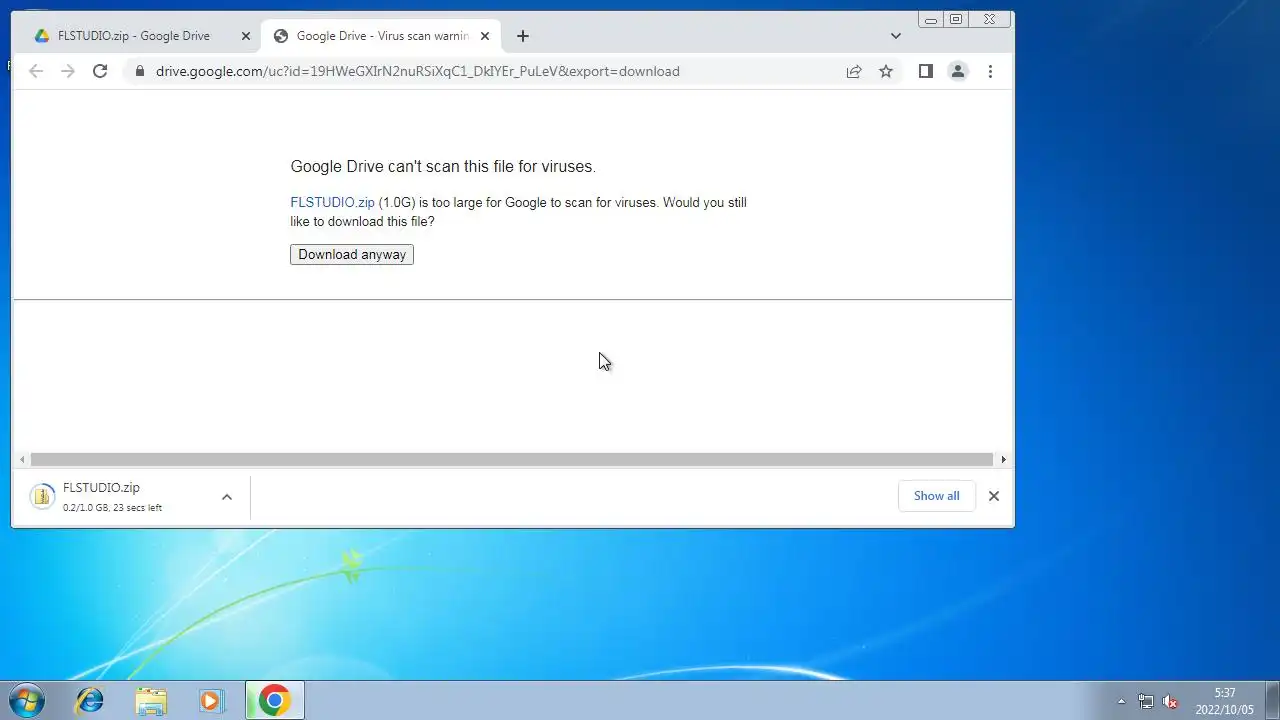Click the scrollbar right arrow
Viewport: 1280px width, 720px height.
point(1003,460)
